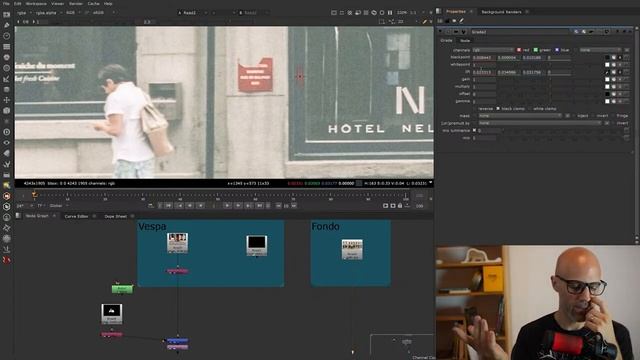Viewport: 640px width, 360px height.
Task: Open the viewer sRGB colorspace dropdown
Action: coord(103,13)
